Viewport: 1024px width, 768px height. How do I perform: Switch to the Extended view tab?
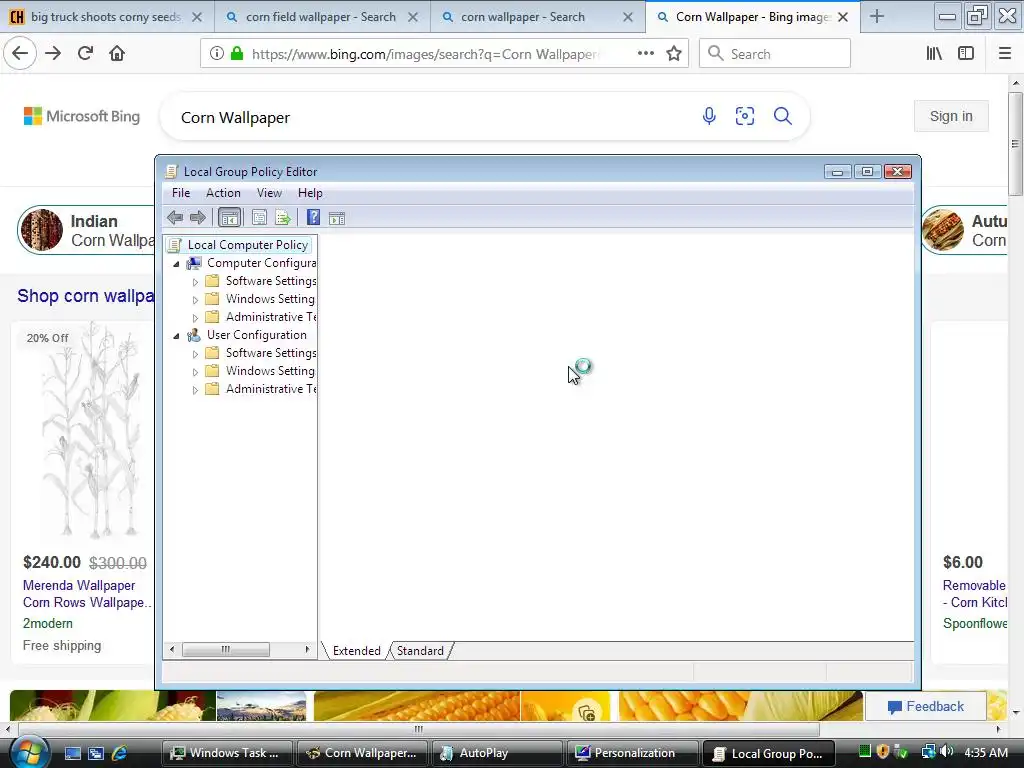click(357, 650)
